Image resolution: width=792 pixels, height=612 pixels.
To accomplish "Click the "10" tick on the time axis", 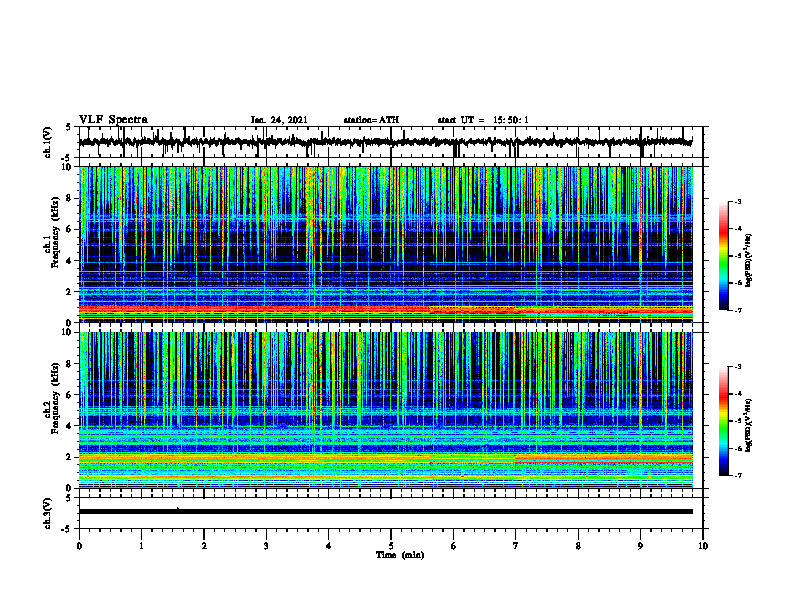I will pyautogui.click(x=703, y=546).
